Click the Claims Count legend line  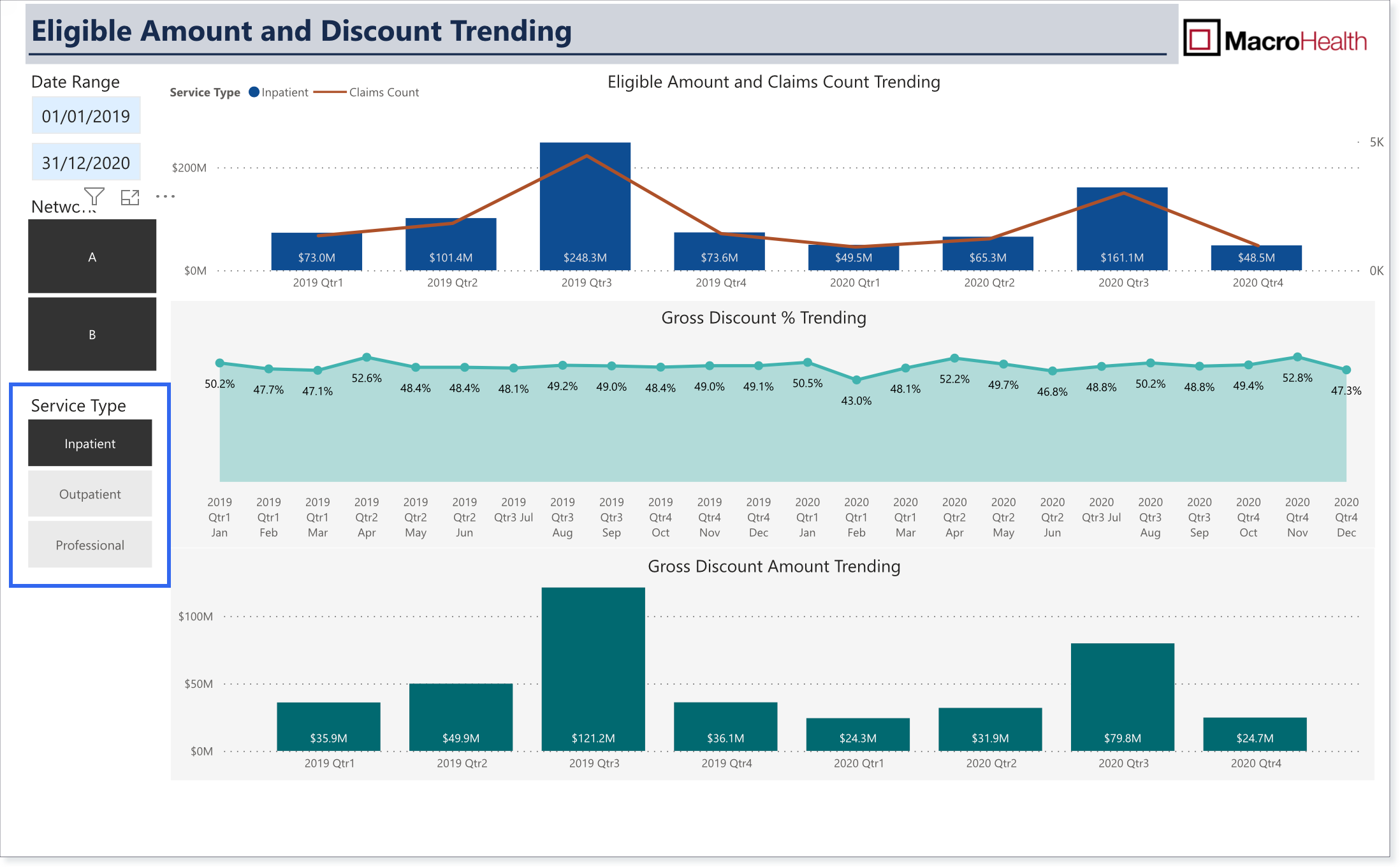tap(330, 92)
